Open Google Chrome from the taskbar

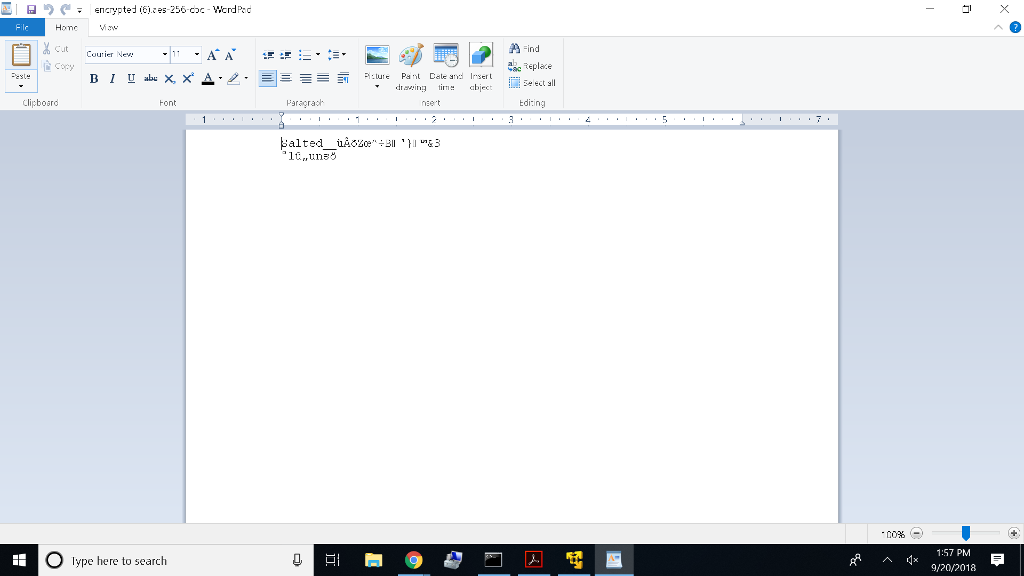click(414, 560)
